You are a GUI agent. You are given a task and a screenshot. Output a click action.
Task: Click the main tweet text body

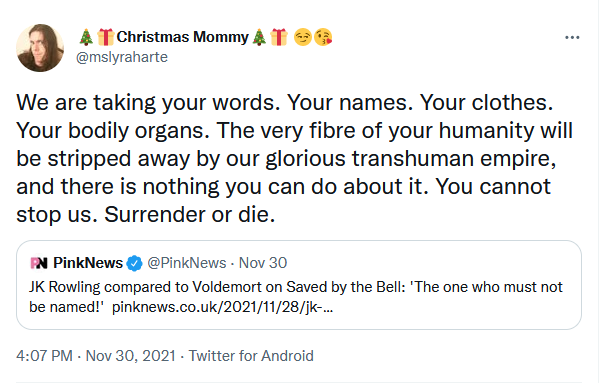(294, 158)
